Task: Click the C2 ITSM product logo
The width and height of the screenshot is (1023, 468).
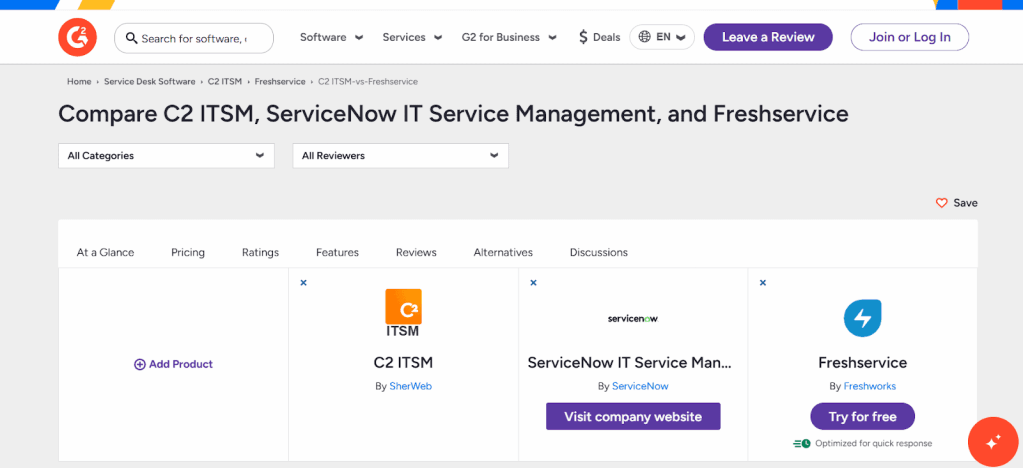Action: point(403,313)
